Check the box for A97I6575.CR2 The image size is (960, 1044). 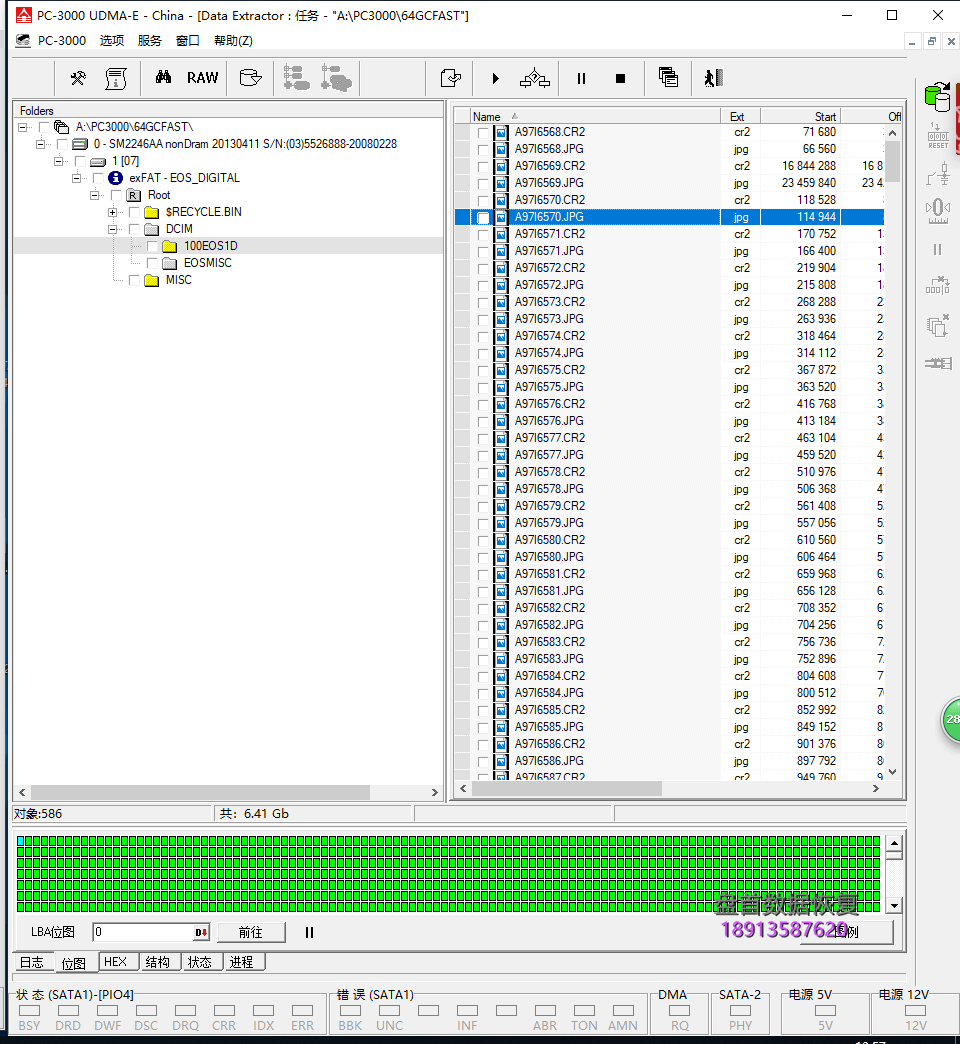click(x=483, y=370)
